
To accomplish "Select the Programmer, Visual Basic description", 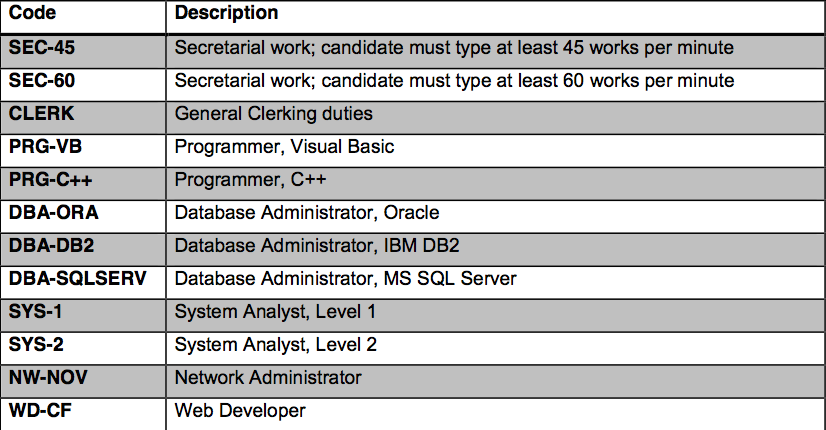I will click(284, 147).
